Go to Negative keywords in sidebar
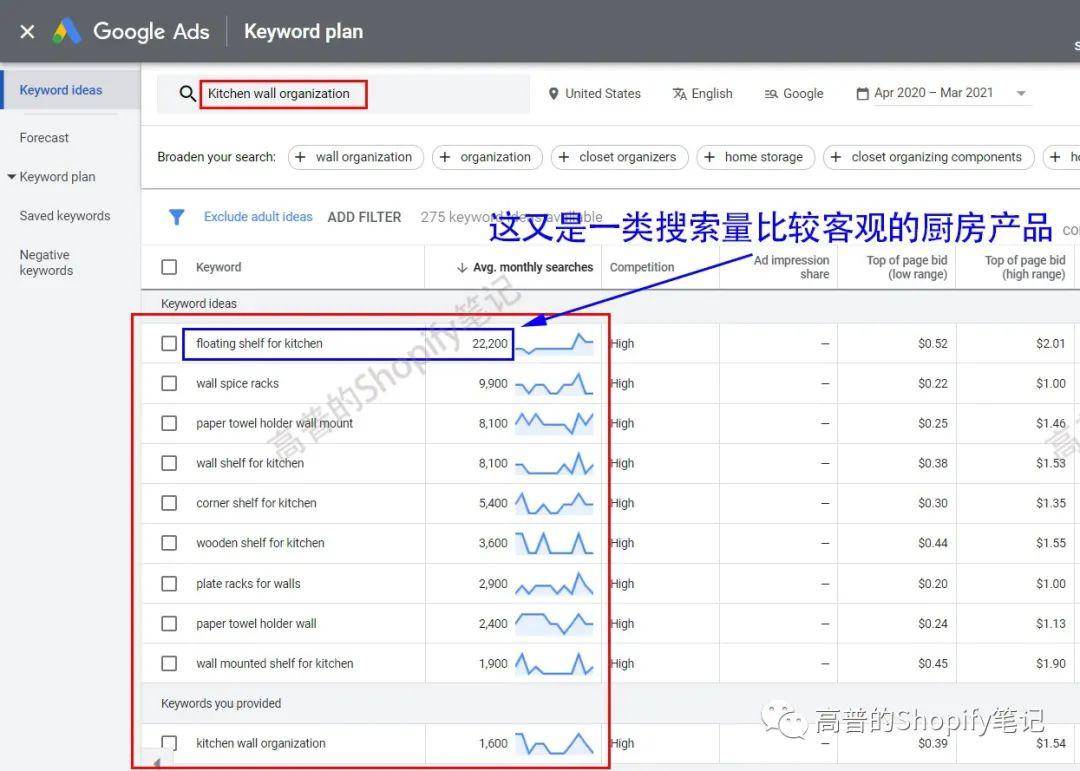Screen dimensions: 1080x771 coord(46,263)
